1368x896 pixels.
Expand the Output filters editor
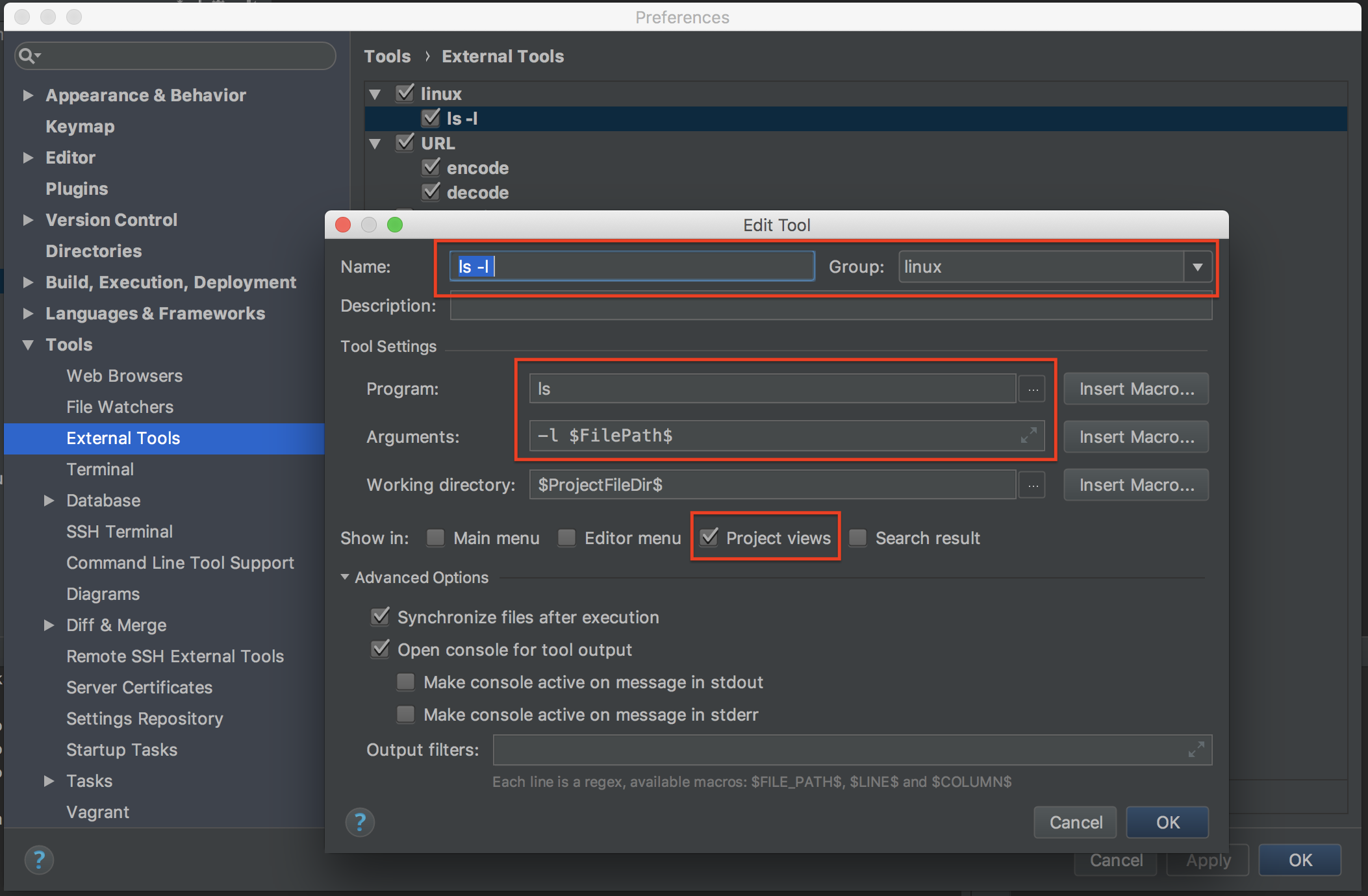point(1196,750)
